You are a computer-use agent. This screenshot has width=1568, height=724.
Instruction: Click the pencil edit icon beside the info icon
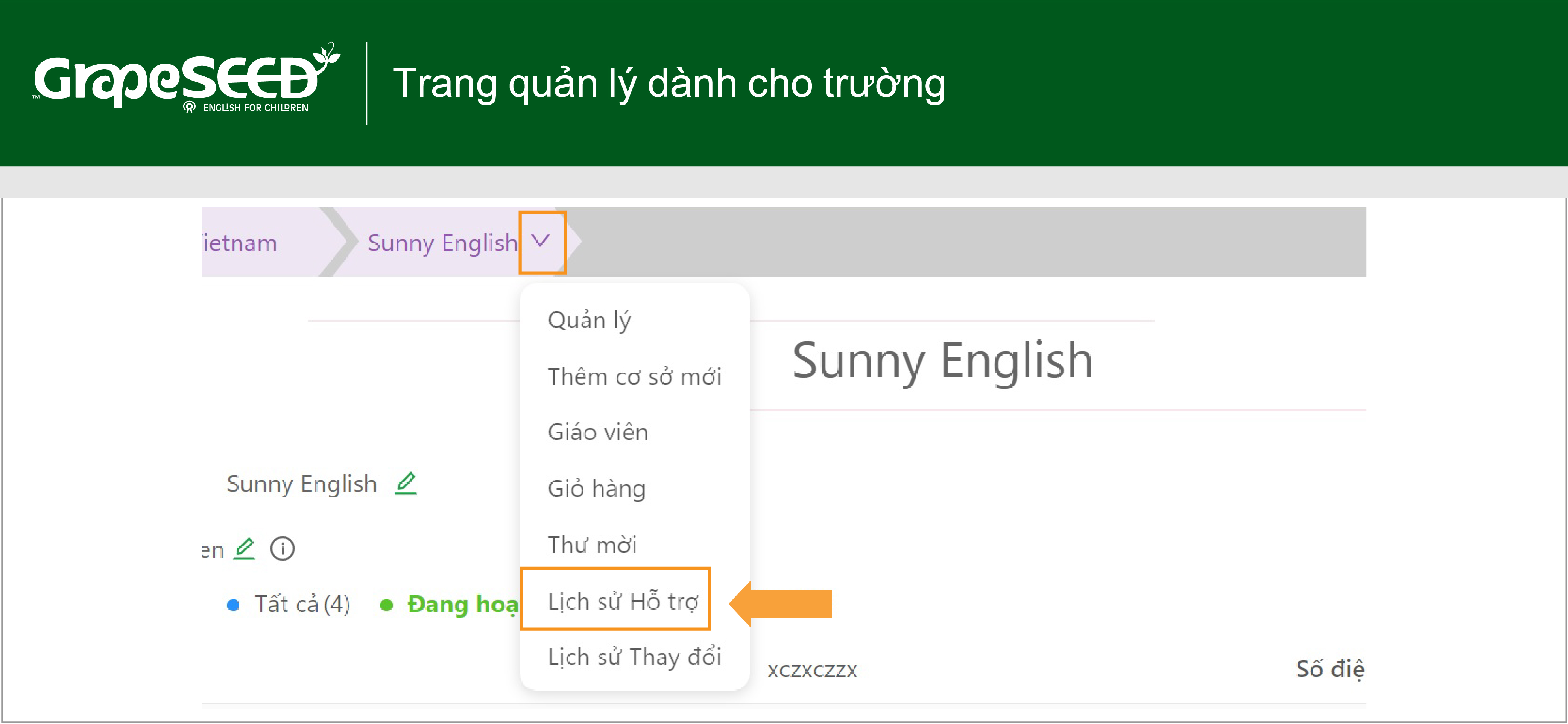coord(245,549)
